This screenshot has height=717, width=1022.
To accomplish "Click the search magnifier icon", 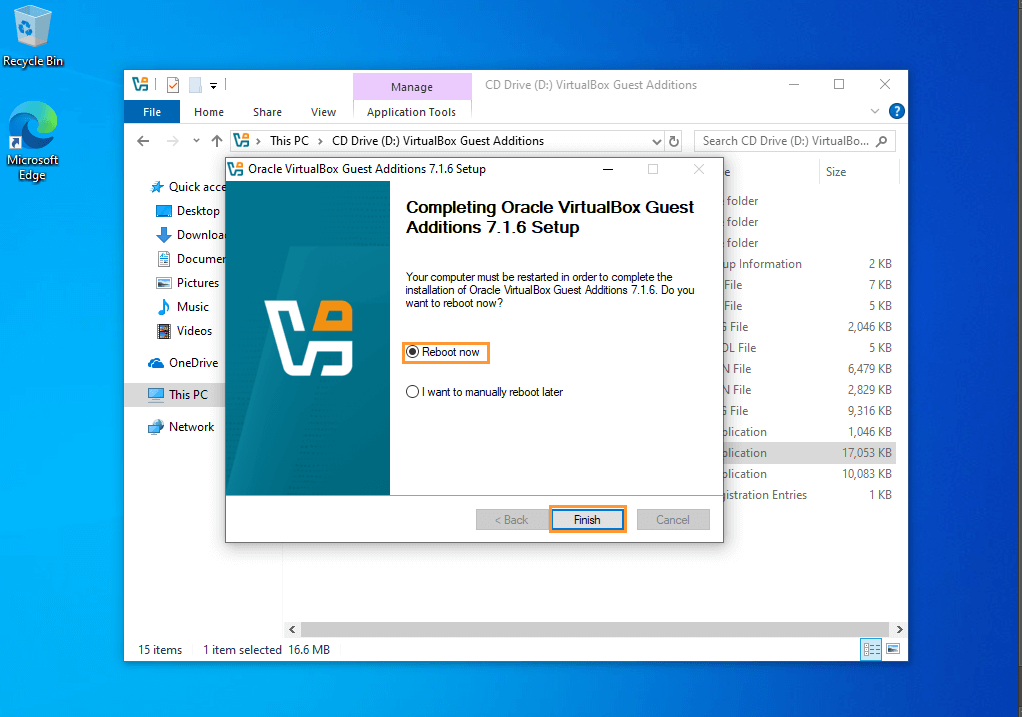I will click(x=882, y=141).
